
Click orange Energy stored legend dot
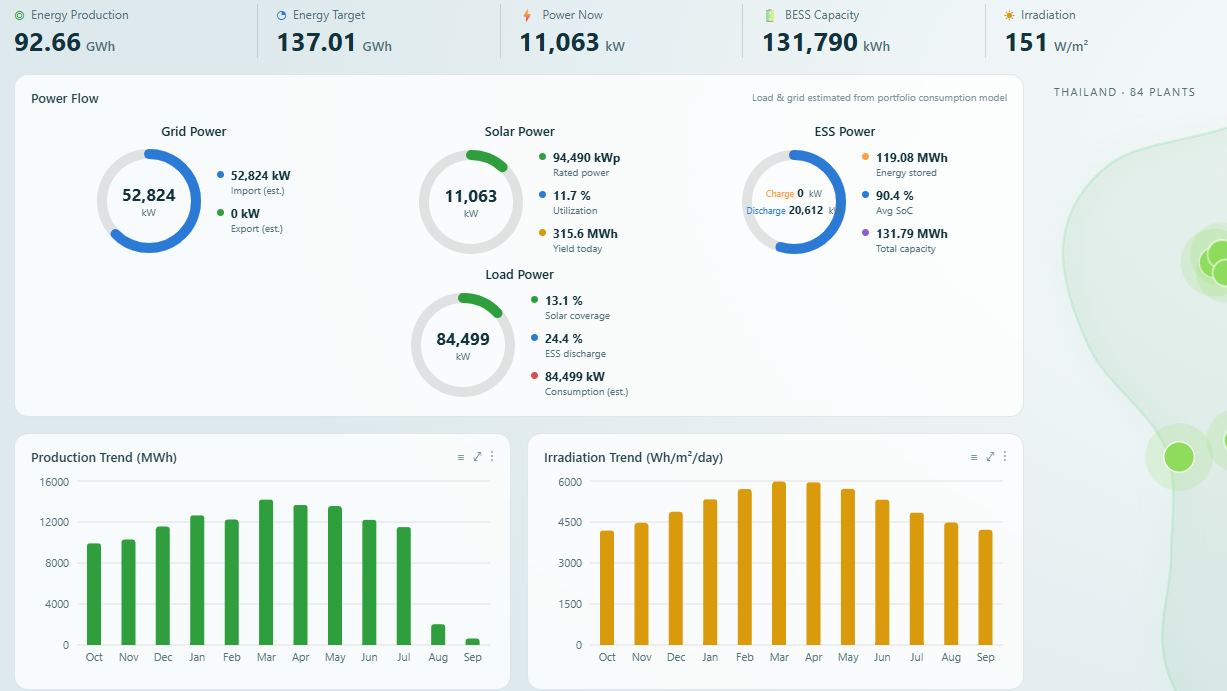865,157
